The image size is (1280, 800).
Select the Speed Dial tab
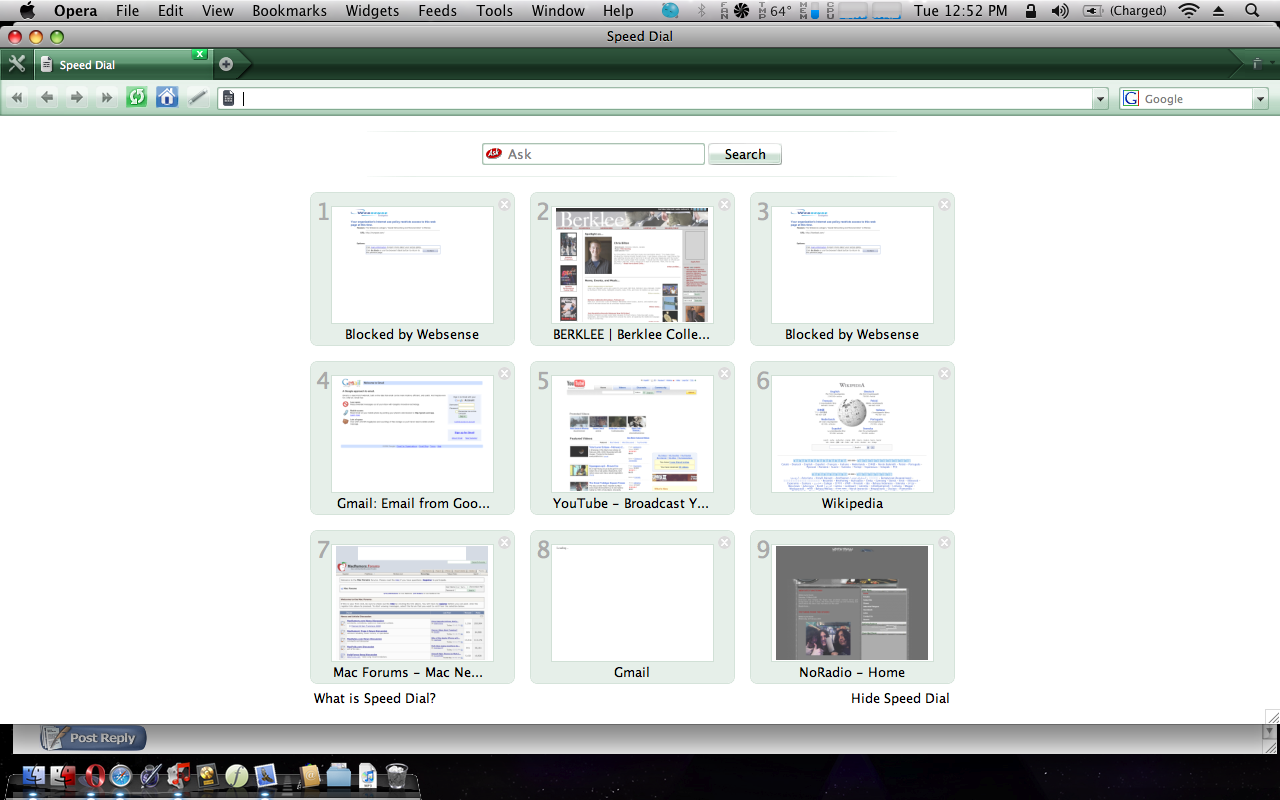coord(122,64)
